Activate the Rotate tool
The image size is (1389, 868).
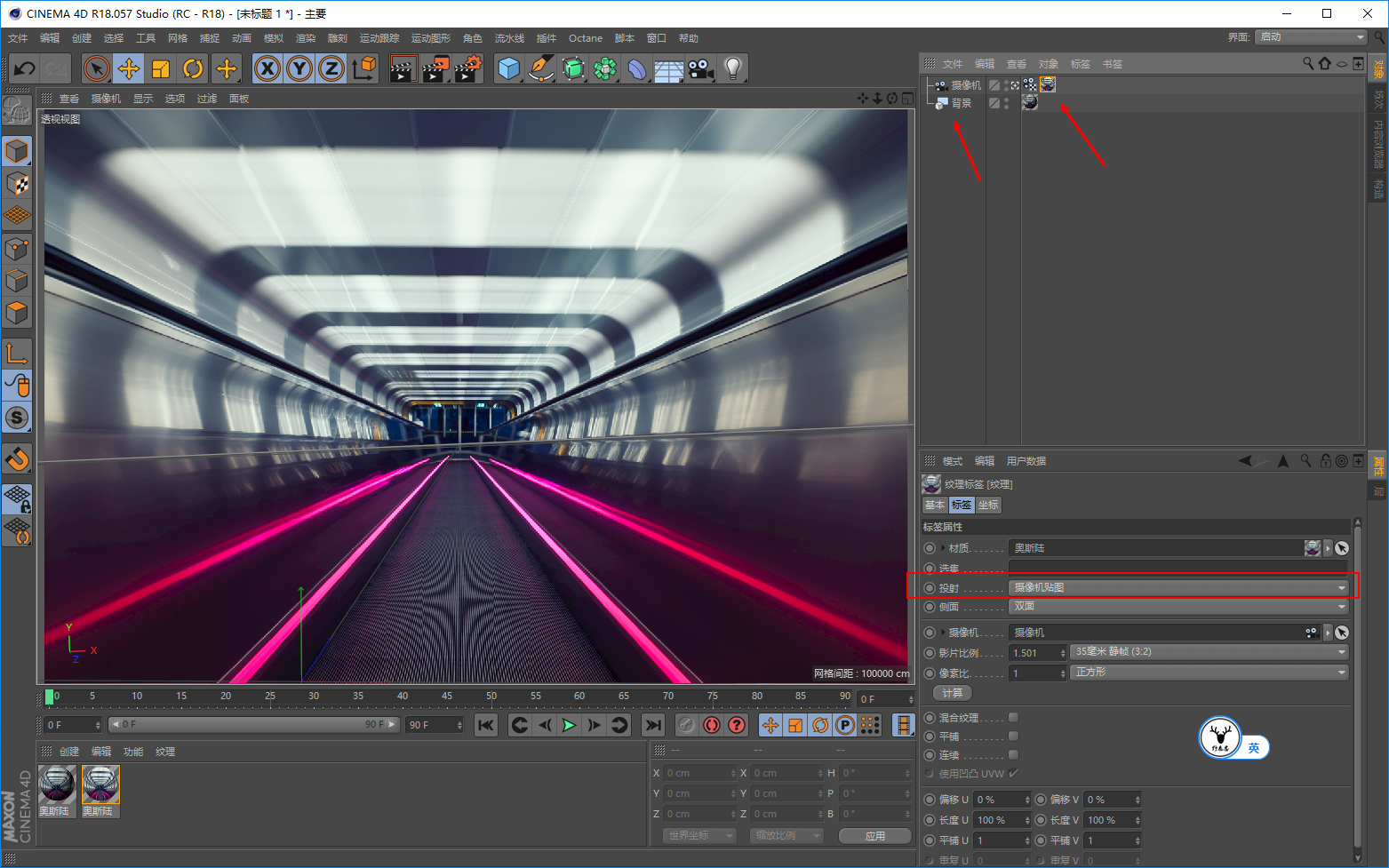click(x=193, y=68)
